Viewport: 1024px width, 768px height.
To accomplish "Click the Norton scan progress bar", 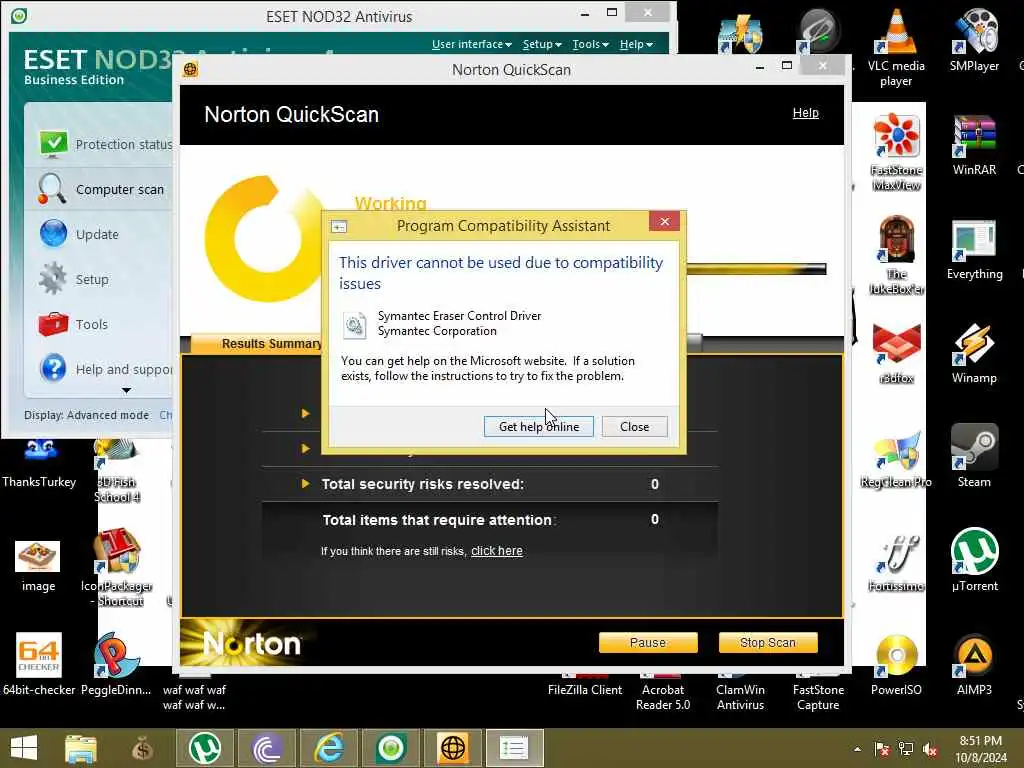I will point(756,269).
